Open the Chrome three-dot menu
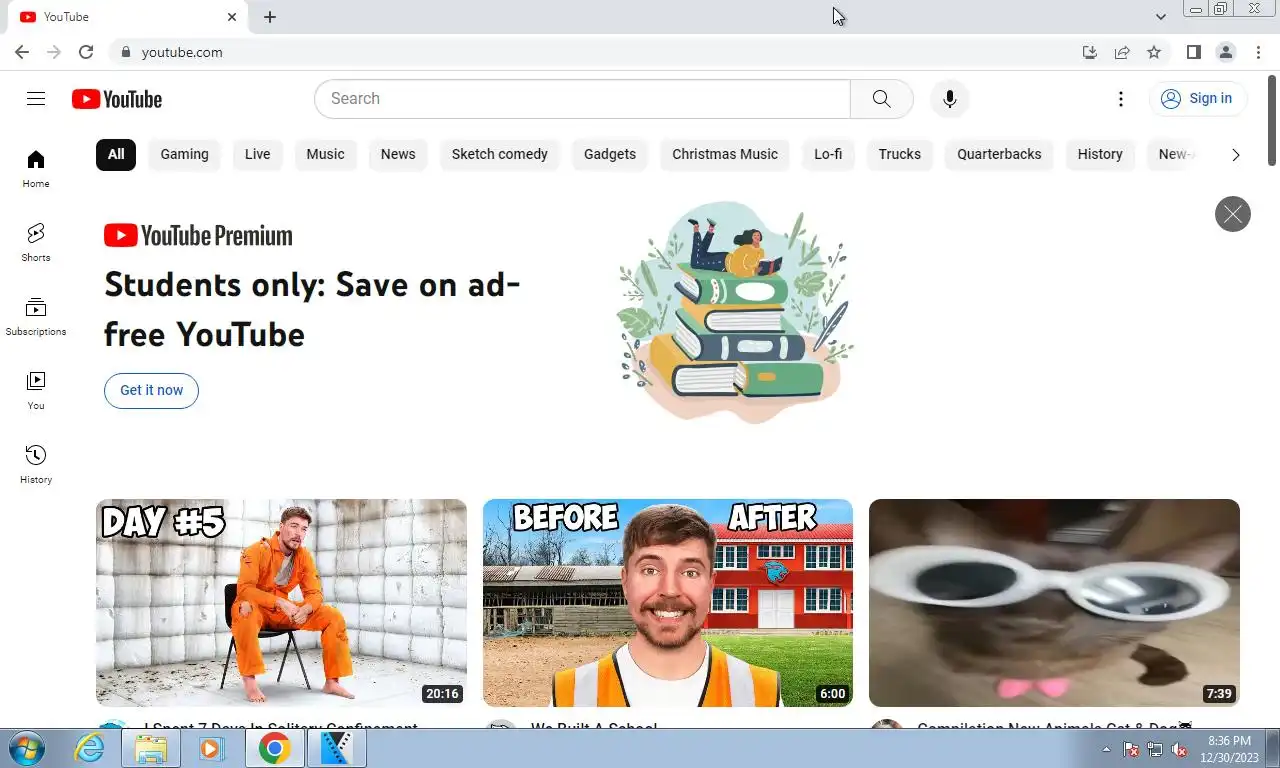The width and height of the screenshot is (1280, 768). (1258, 52)
